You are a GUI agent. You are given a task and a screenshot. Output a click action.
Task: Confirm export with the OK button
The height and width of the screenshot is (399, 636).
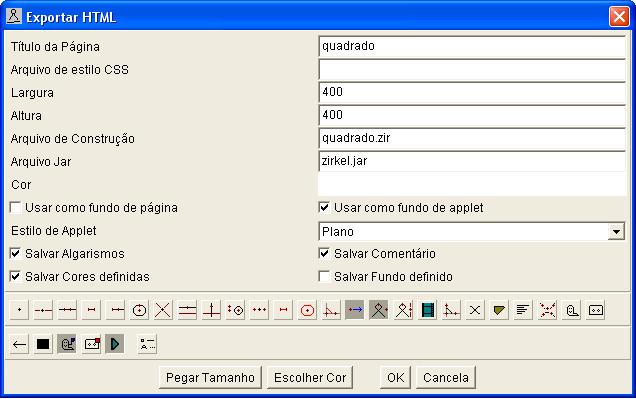coord(395,378)
